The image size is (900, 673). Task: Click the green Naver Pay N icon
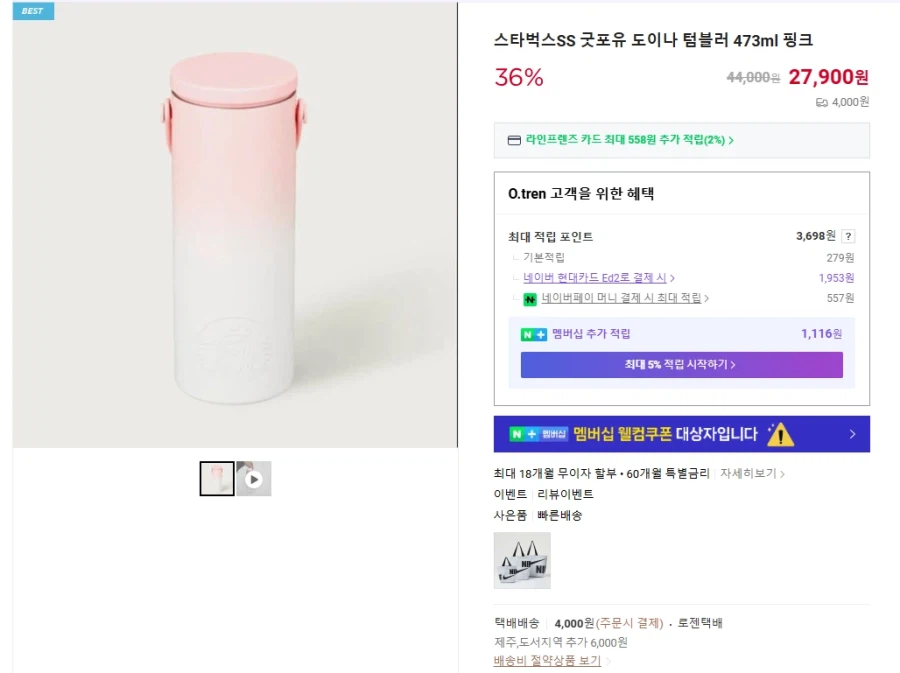coord(529,298)
